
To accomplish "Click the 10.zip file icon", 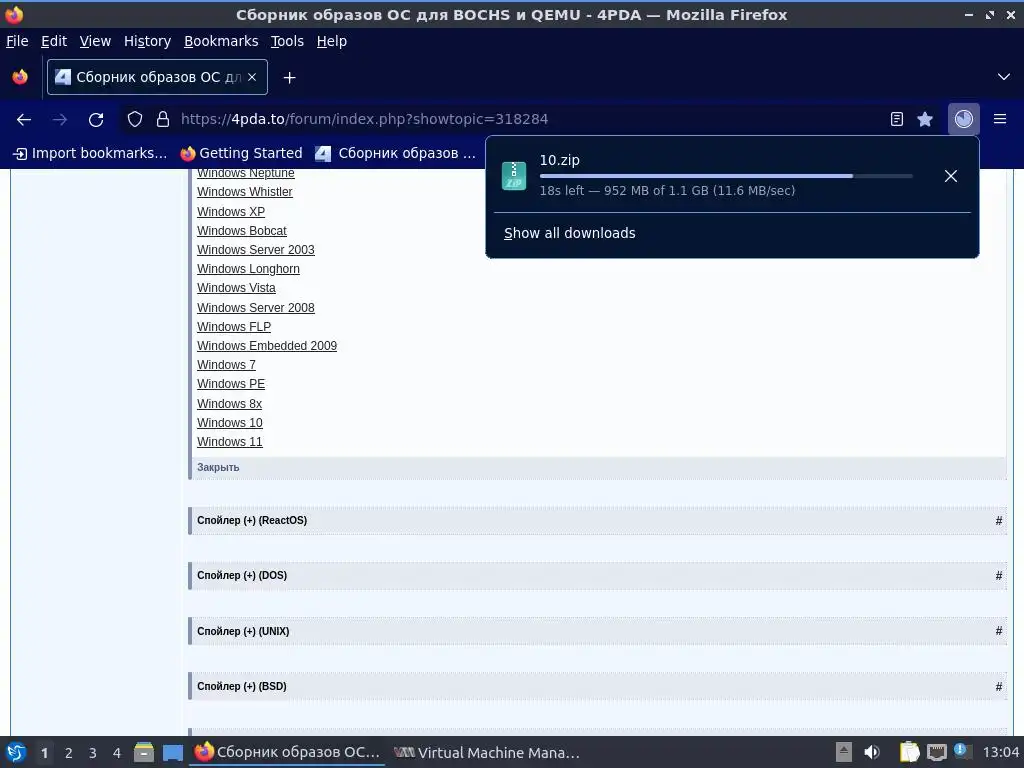I will (x=514, y=176).
